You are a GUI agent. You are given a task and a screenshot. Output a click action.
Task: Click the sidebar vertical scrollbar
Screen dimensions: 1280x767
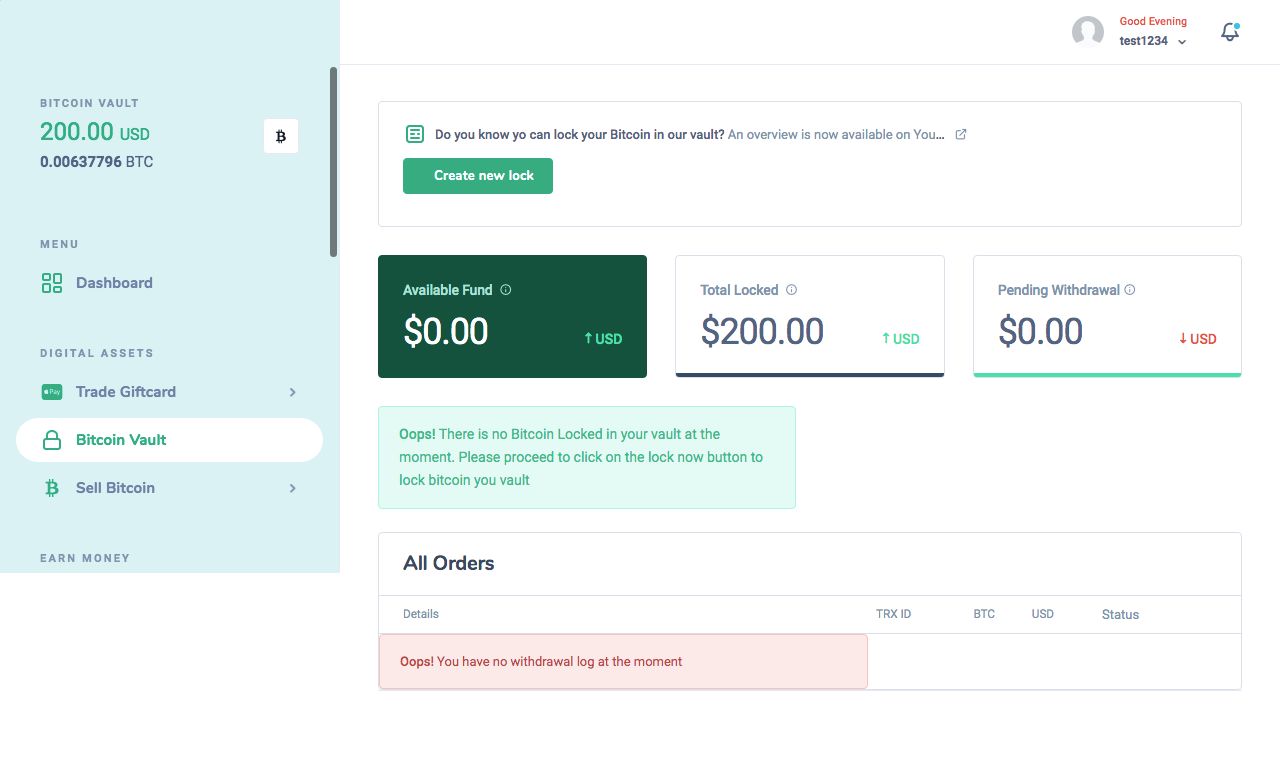[x=334, y=160]
